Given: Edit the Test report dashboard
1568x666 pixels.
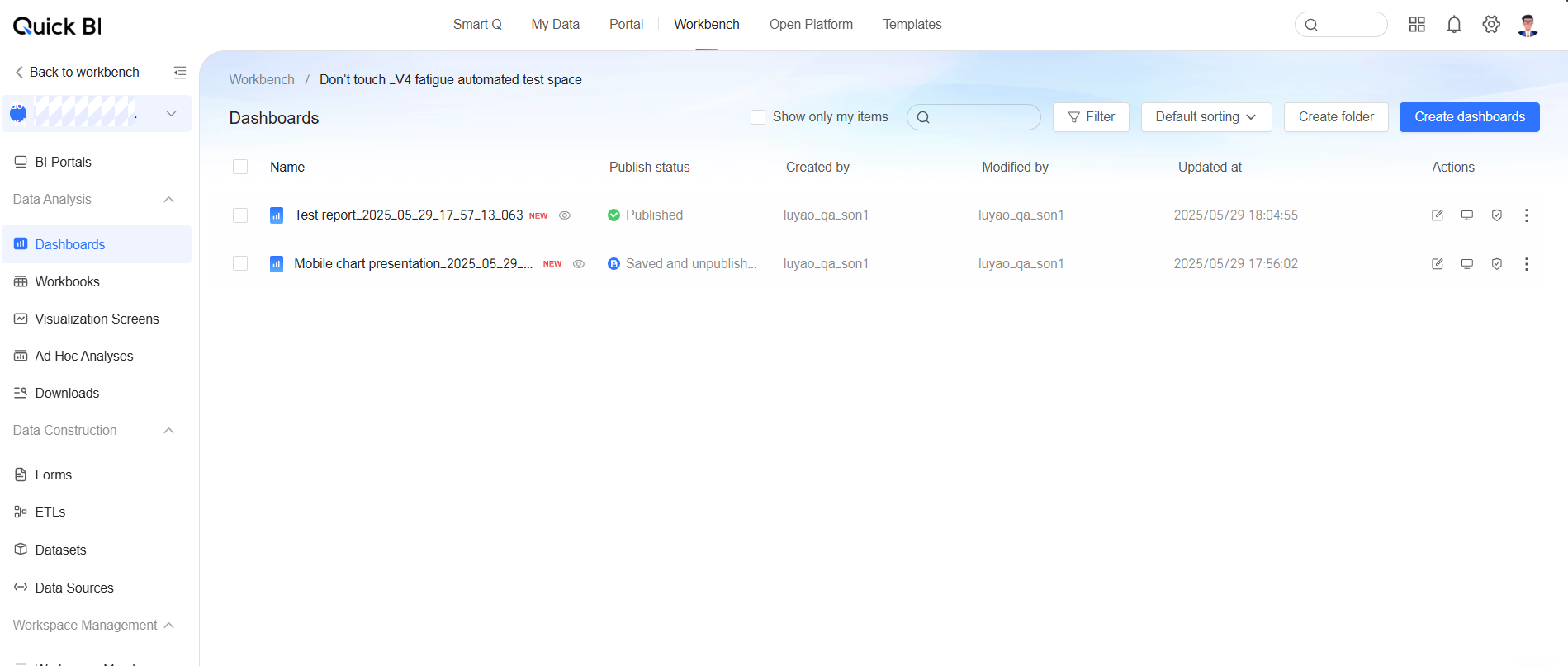Looking at the screenshot, I should point(1438,215).
